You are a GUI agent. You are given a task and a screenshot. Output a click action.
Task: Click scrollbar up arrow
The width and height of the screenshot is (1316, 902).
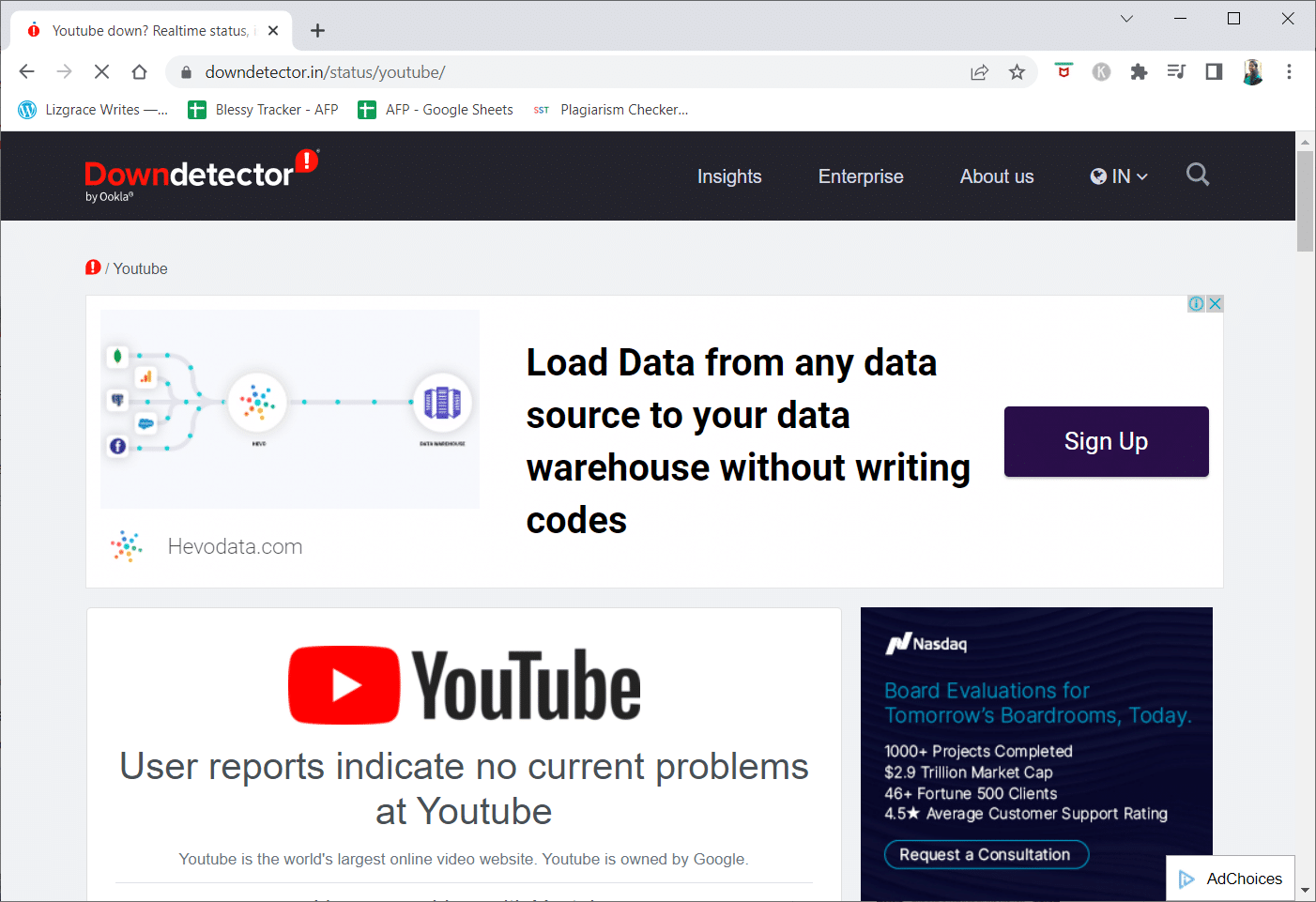coord(1305,142)
